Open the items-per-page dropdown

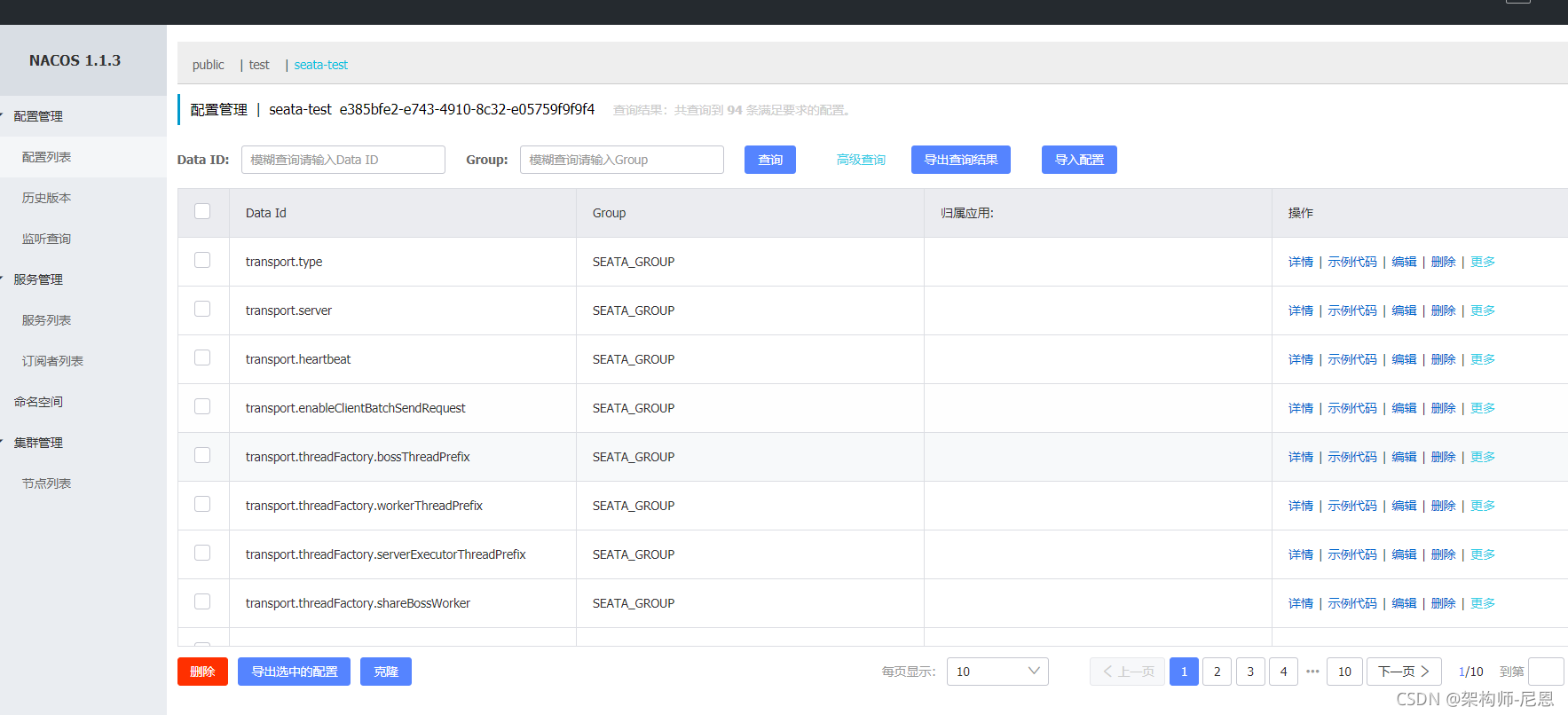997,672
